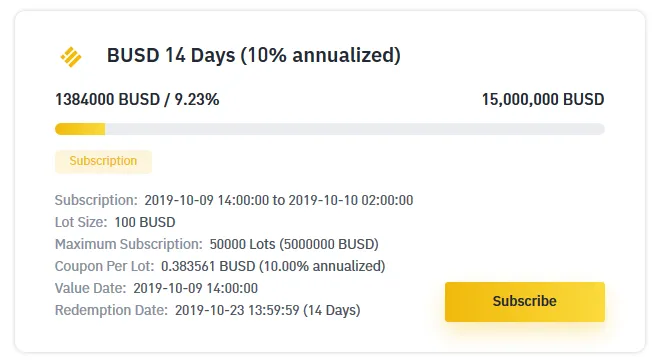This screenshot has height=362, width=654.
Task: Click the yellow Subscribe button
Action: point(525,302)
